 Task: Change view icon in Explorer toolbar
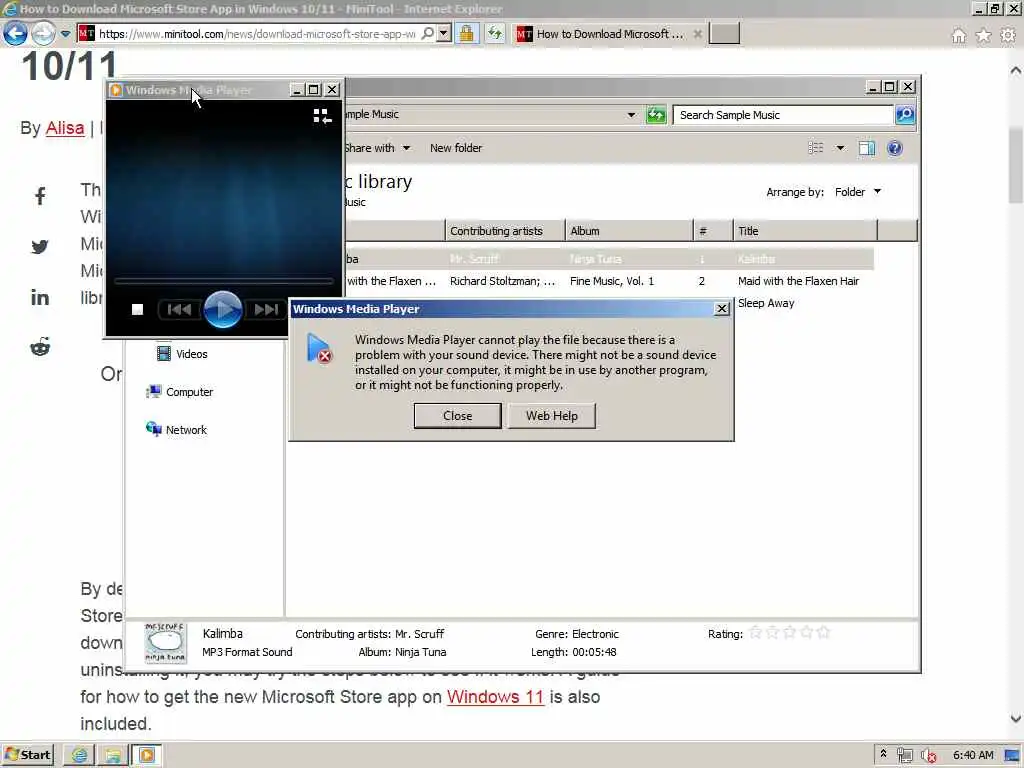click(816, 148)
